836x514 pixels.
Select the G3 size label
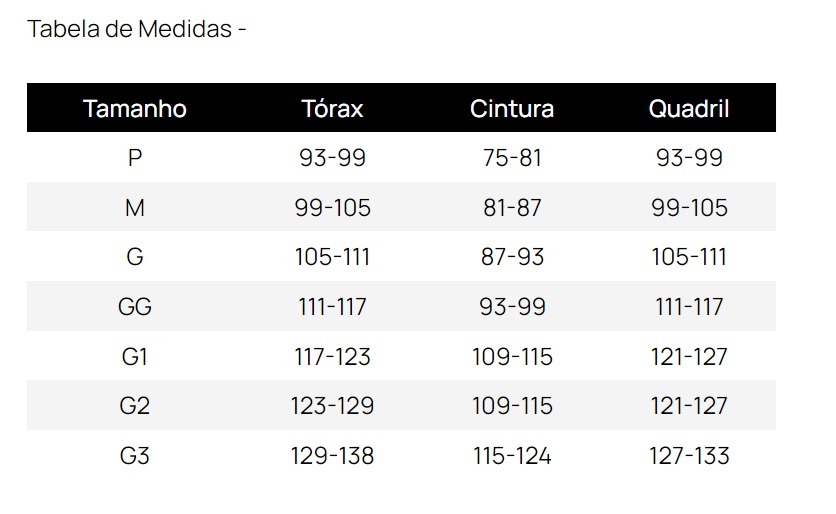click(x=135, y=456)
